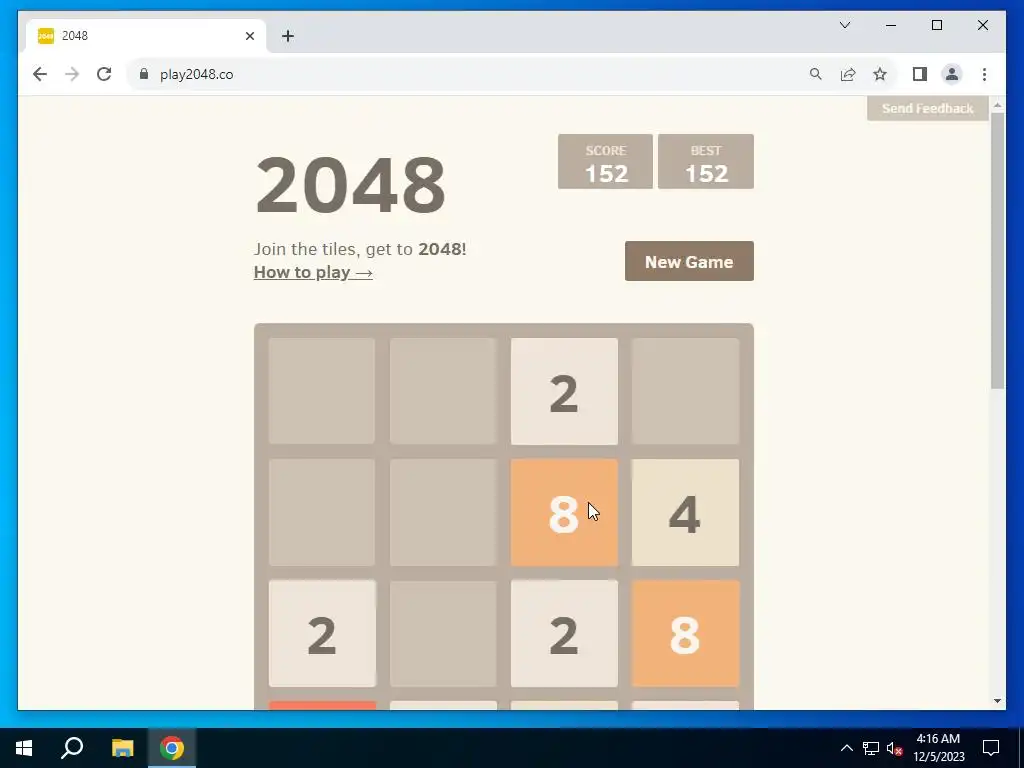The width and height of the screenshot is (1024, 768).
Task: Click the BEST 152 box
Action: coord(706,161)
